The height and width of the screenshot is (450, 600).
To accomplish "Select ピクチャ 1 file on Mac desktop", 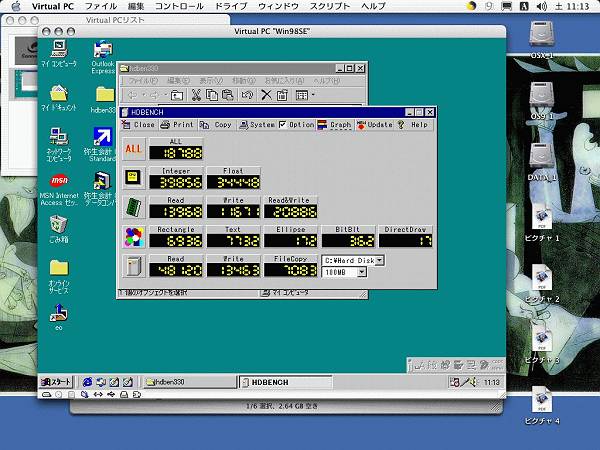I will tap(541, 223).
